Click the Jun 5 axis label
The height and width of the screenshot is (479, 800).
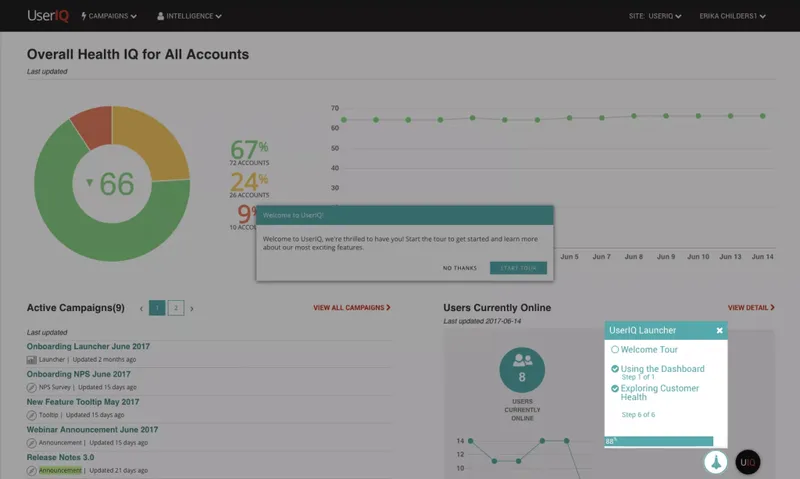[569, 257]
